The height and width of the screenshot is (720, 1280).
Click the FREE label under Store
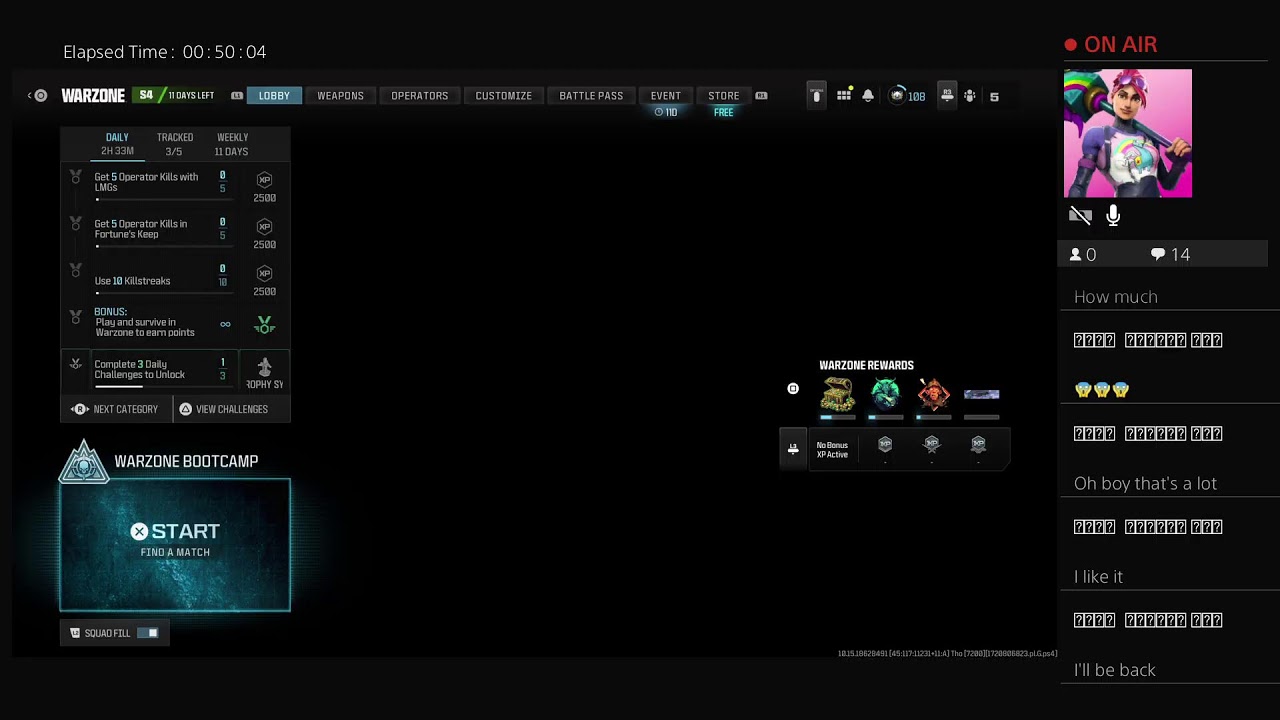pos(724,113)
